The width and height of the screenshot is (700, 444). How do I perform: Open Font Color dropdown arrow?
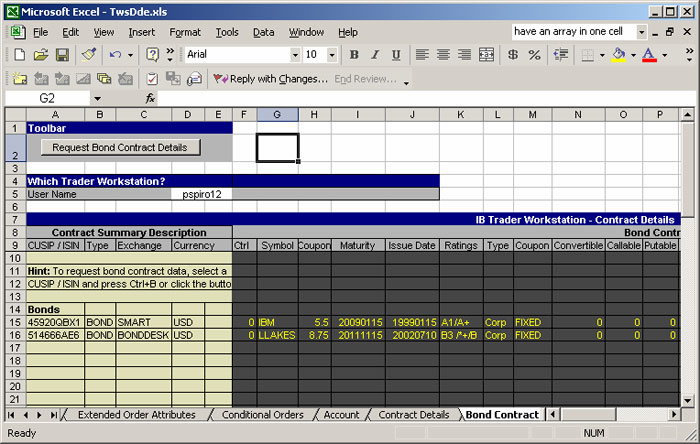(x=664, y=55)
